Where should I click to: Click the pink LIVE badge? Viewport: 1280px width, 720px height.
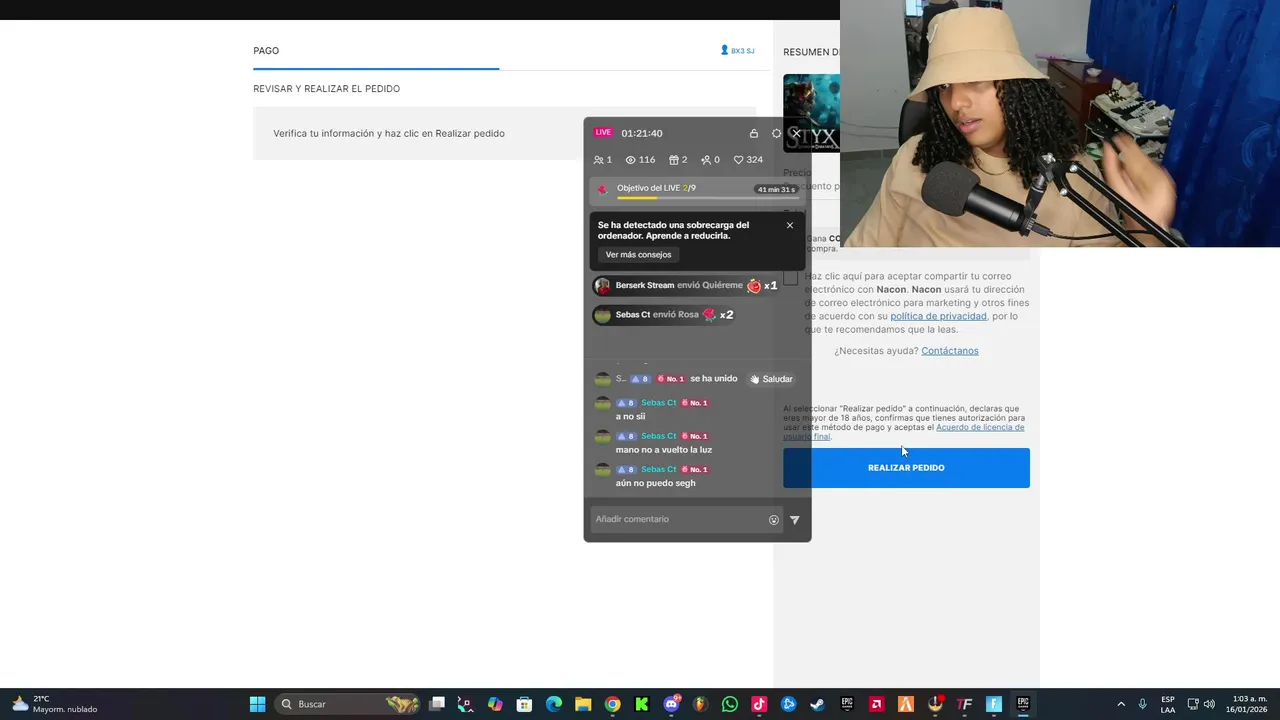tap(603, 132)
